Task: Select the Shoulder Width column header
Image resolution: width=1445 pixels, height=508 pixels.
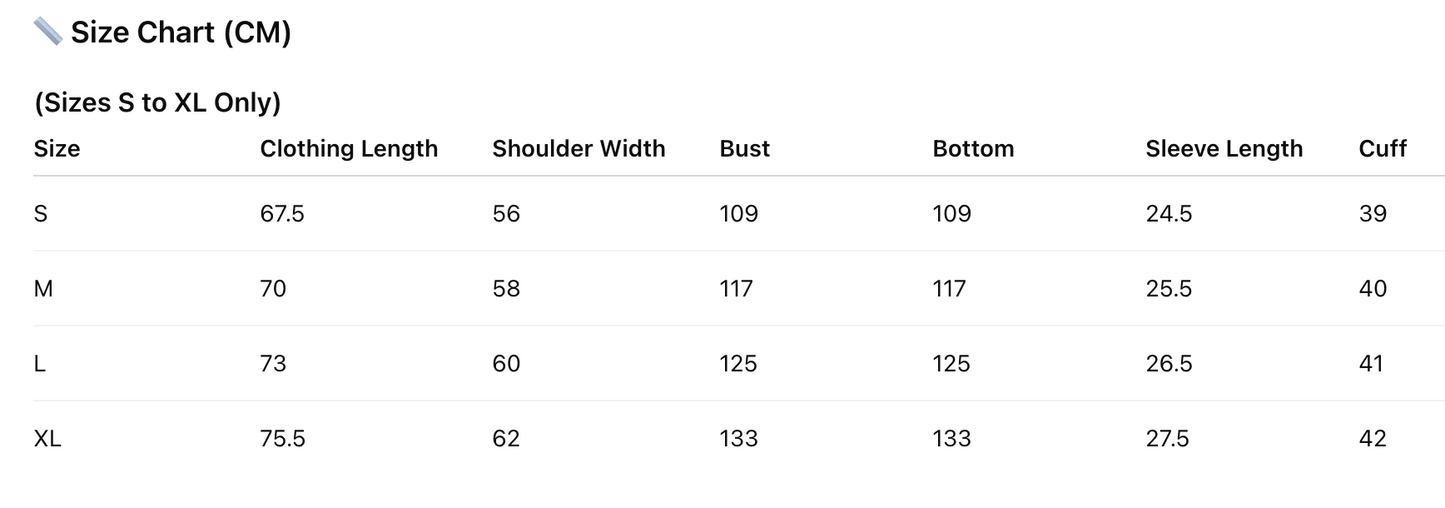Action: [578, 149]
